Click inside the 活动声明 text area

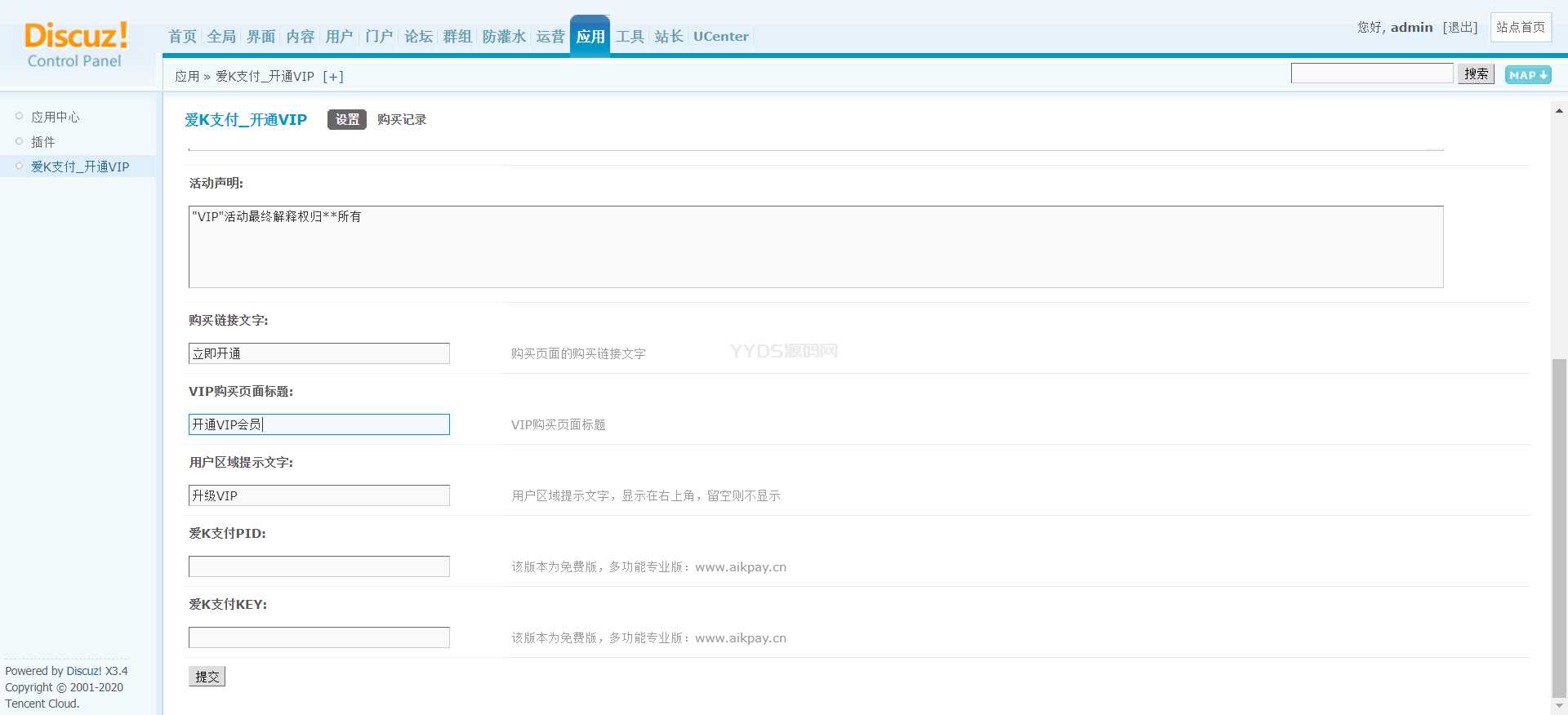(x=815, y=246)
